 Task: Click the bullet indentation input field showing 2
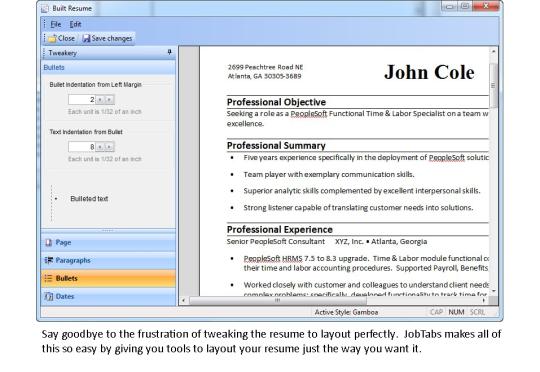tap(82, 100)
